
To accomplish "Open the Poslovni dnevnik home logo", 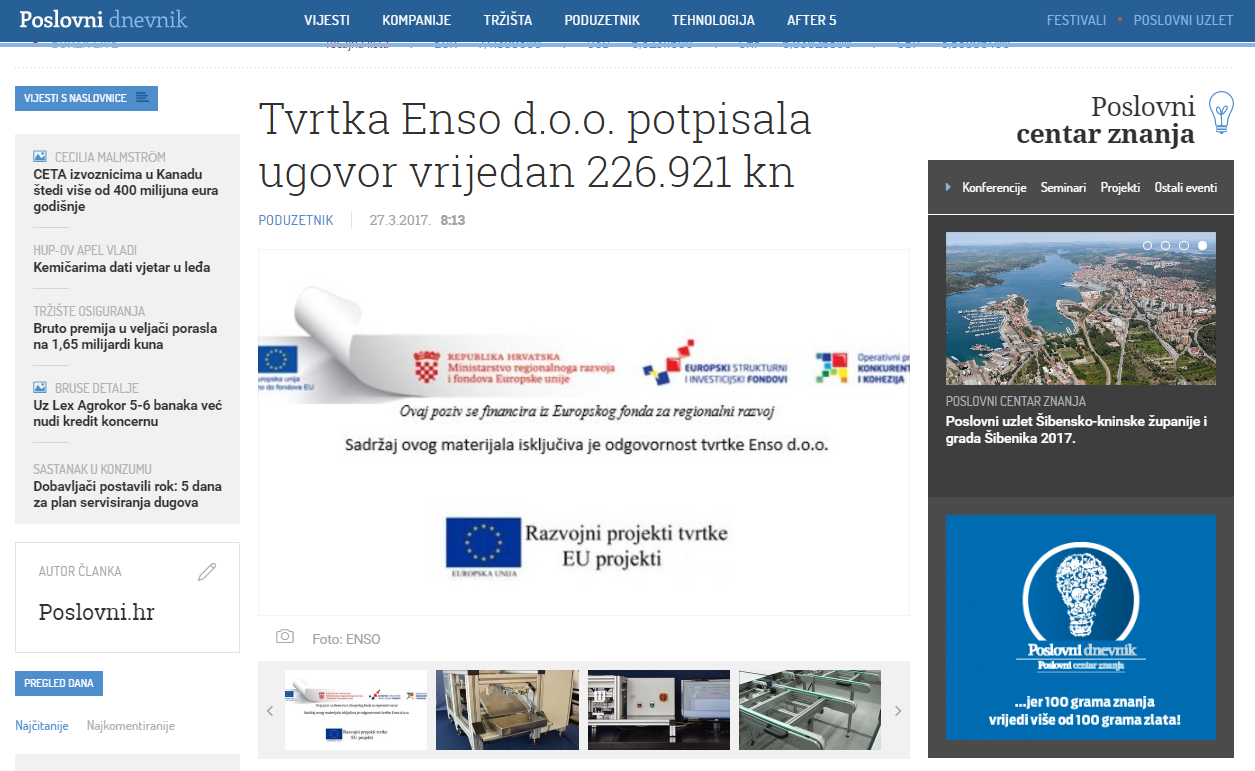I will [x=103, y=19].
